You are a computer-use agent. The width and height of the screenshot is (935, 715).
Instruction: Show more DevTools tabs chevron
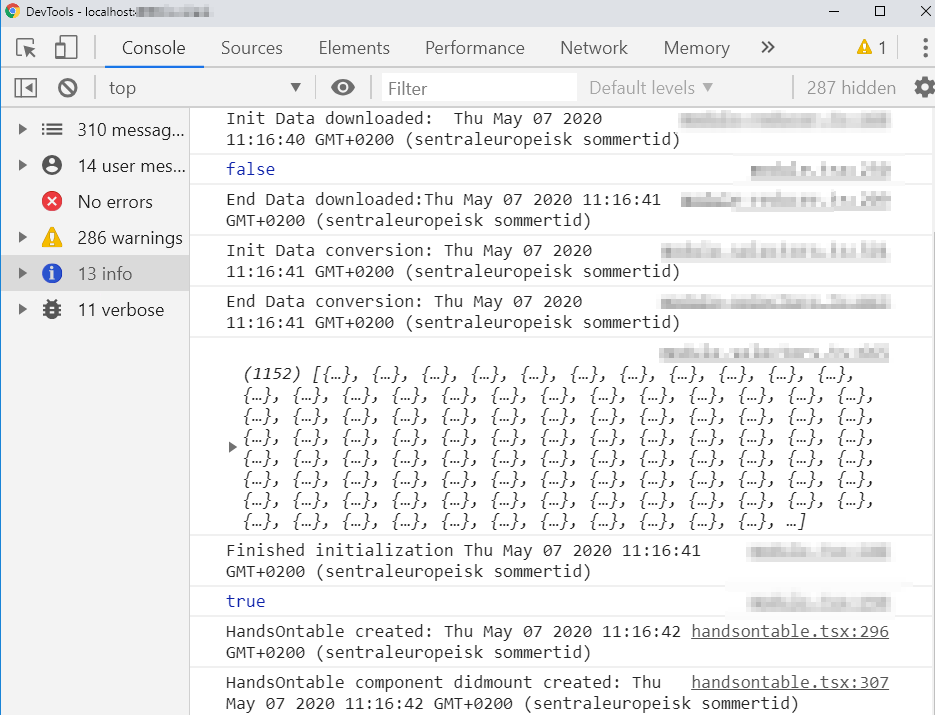tap(767, 47)
